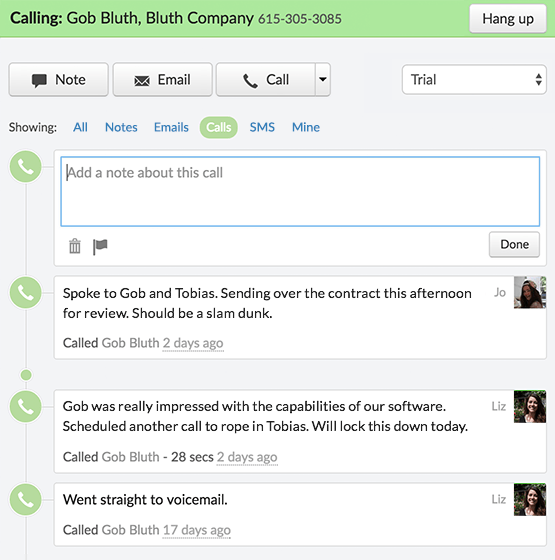Flag this call with the flag icon

click(x=100, y=246)
